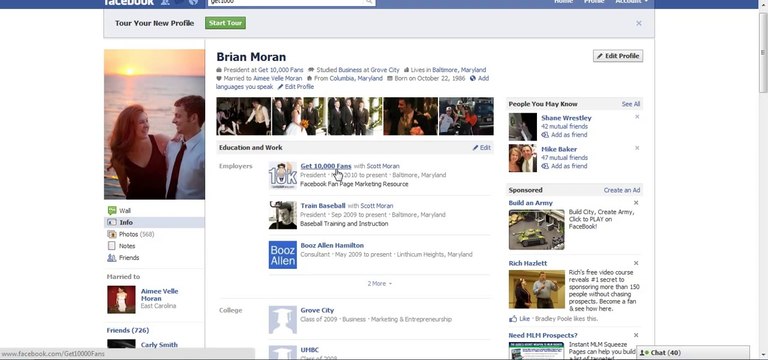Open the Rich Hazlett ad title
The width and height of the screenshot is (768, 360).
point(528,263)
